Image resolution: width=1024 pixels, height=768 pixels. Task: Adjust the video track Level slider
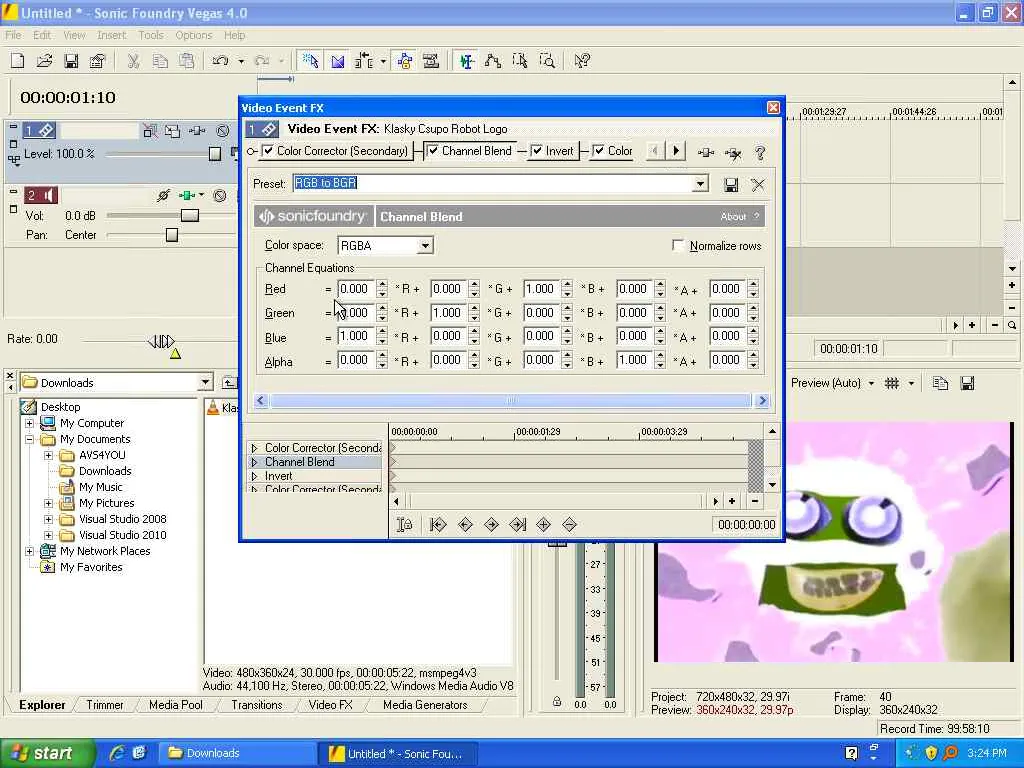coord(214,154)
